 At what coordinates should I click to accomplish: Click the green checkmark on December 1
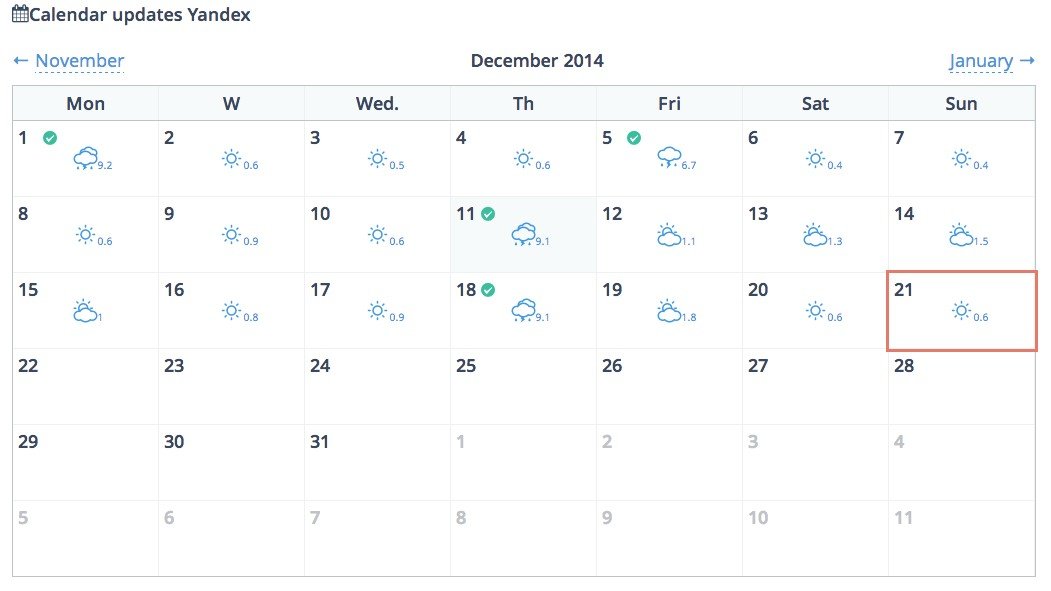click(50, 138)
